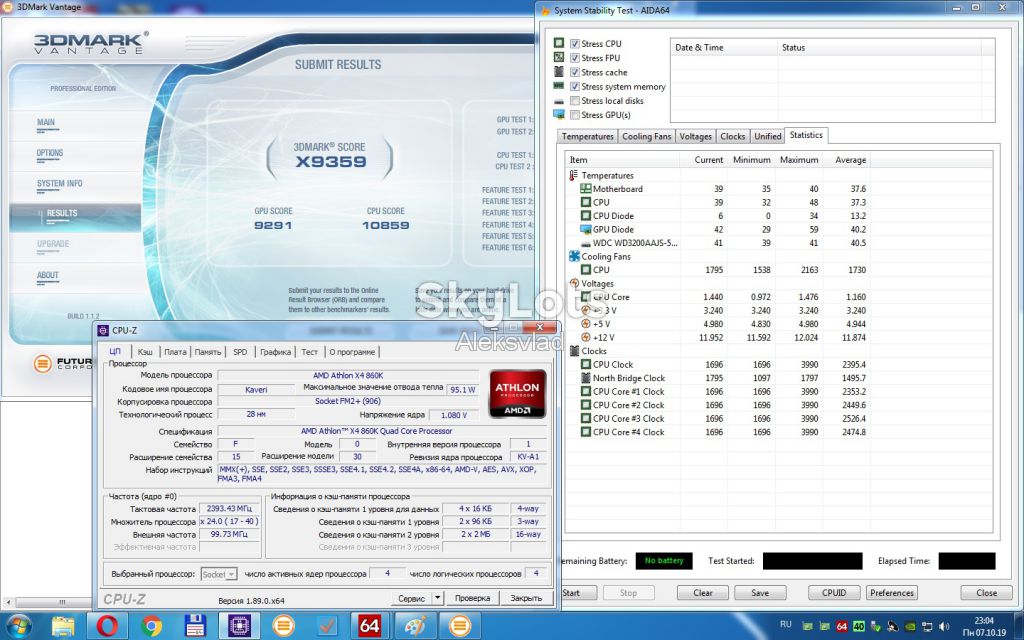Click volume speaker tray icon
This screenshot has height=640, width=1024.
click(x=944, y=626)
